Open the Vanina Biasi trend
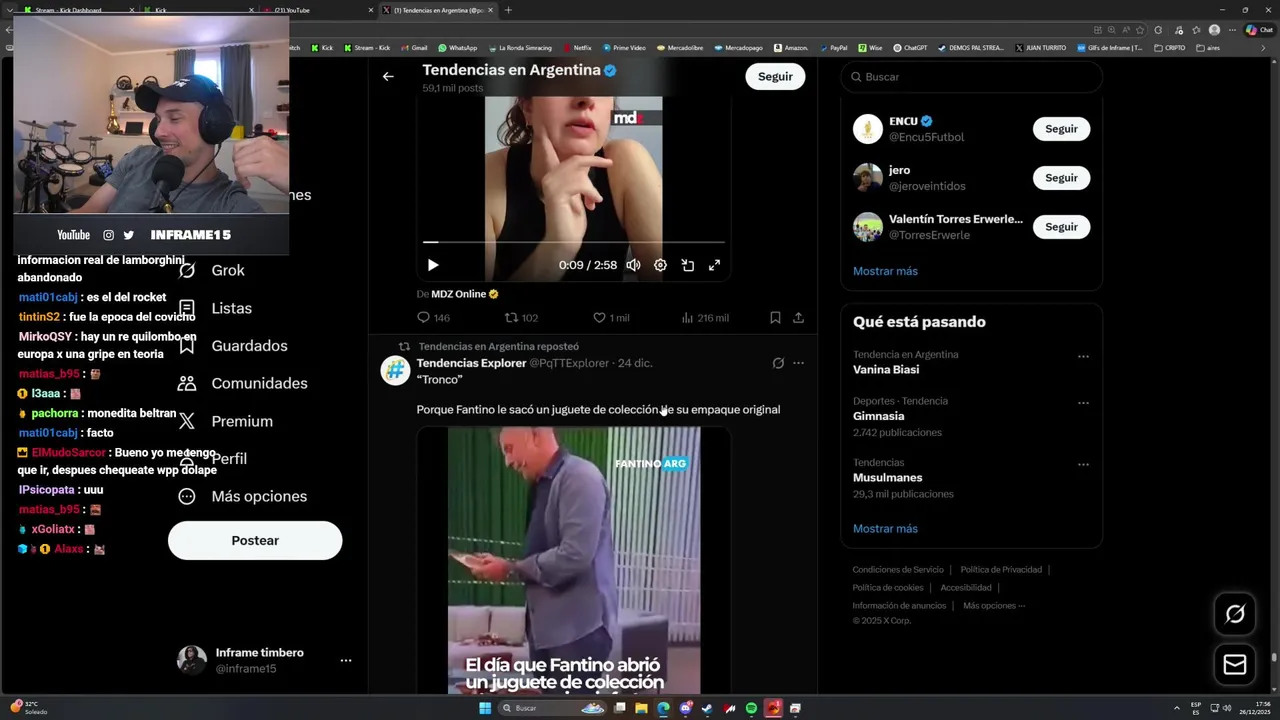Viewport: 1280px width, 720px height. (x=886, y=369)
